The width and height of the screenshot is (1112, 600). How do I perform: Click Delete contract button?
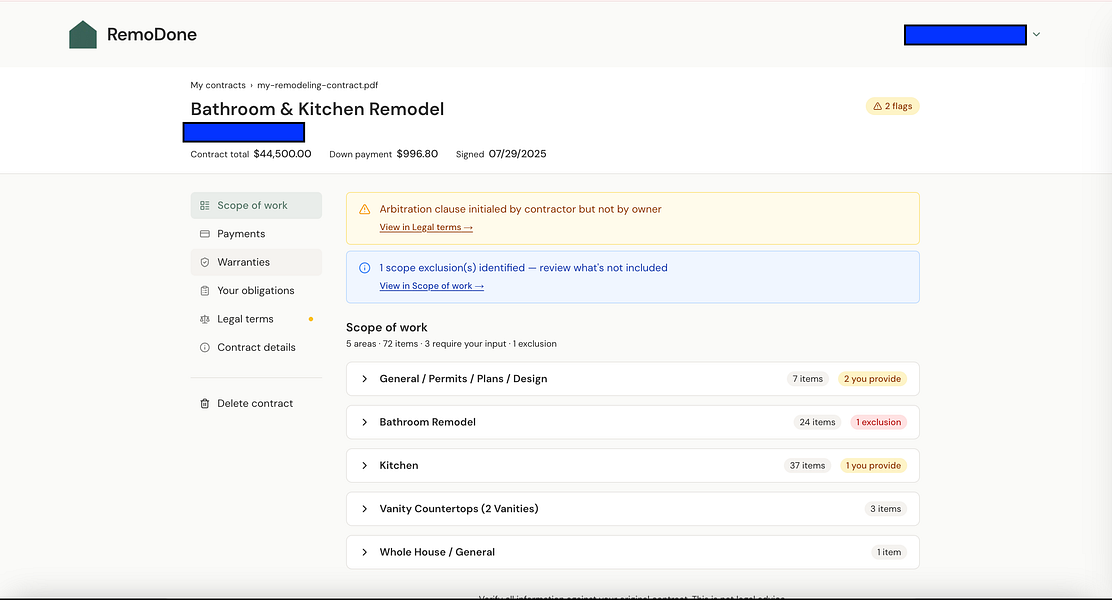pos(256,403)
